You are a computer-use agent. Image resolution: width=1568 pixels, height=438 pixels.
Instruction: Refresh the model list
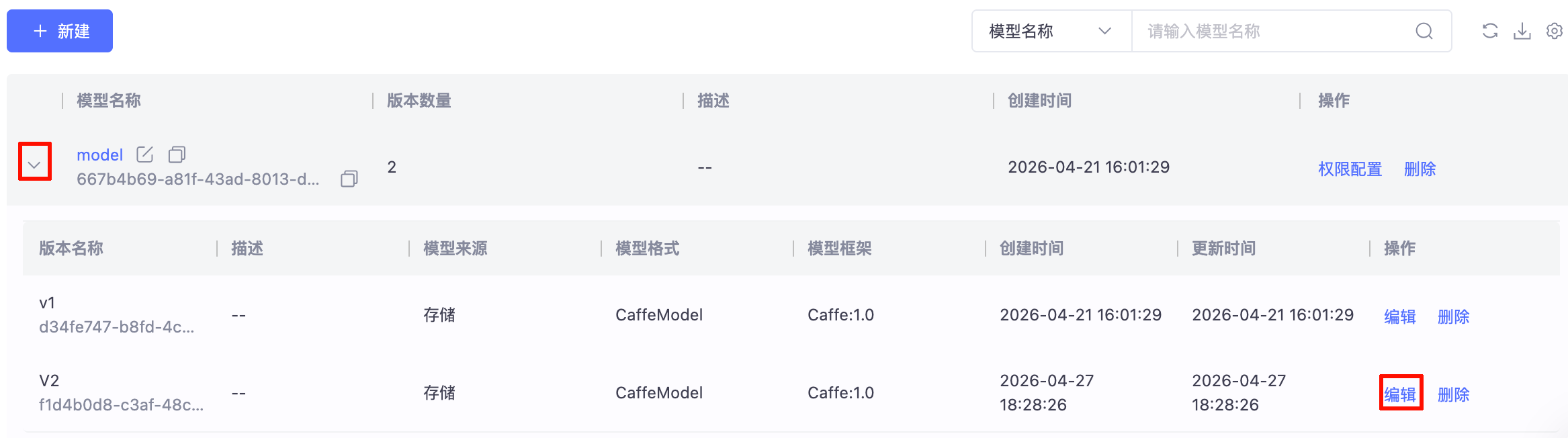click(1490, 31)
